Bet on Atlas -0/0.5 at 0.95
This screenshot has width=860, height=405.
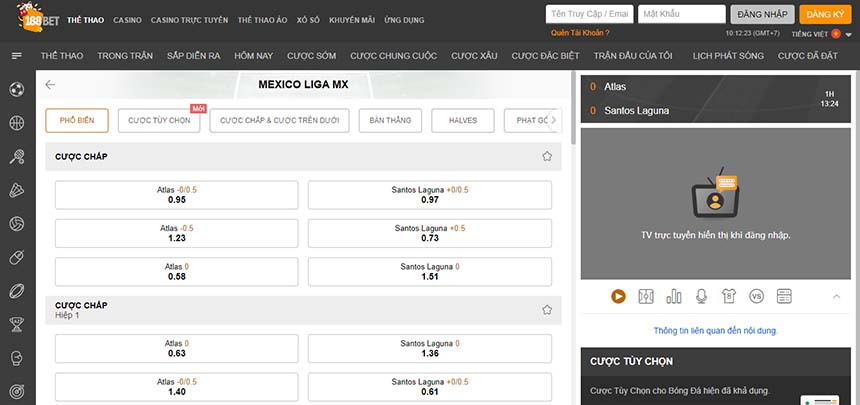click(177, 195)
